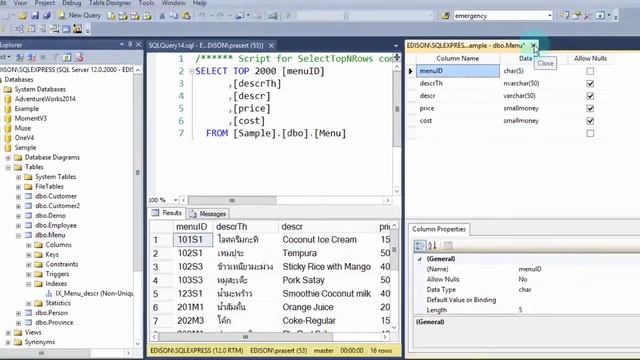Click Manage XML Indexes icon
The width and height of the screenshot is (640, 360).
point(54,29)
